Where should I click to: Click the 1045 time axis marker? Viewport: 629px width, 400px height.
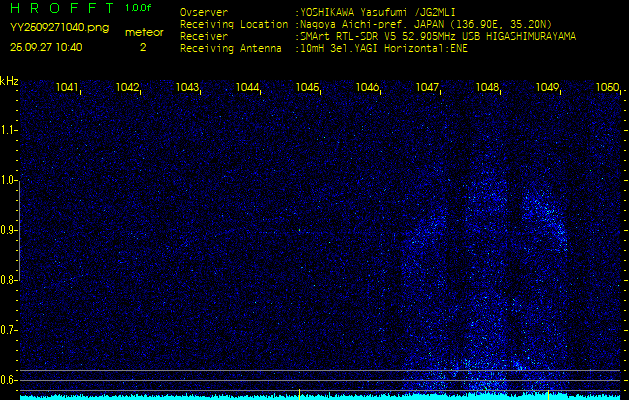307,87
